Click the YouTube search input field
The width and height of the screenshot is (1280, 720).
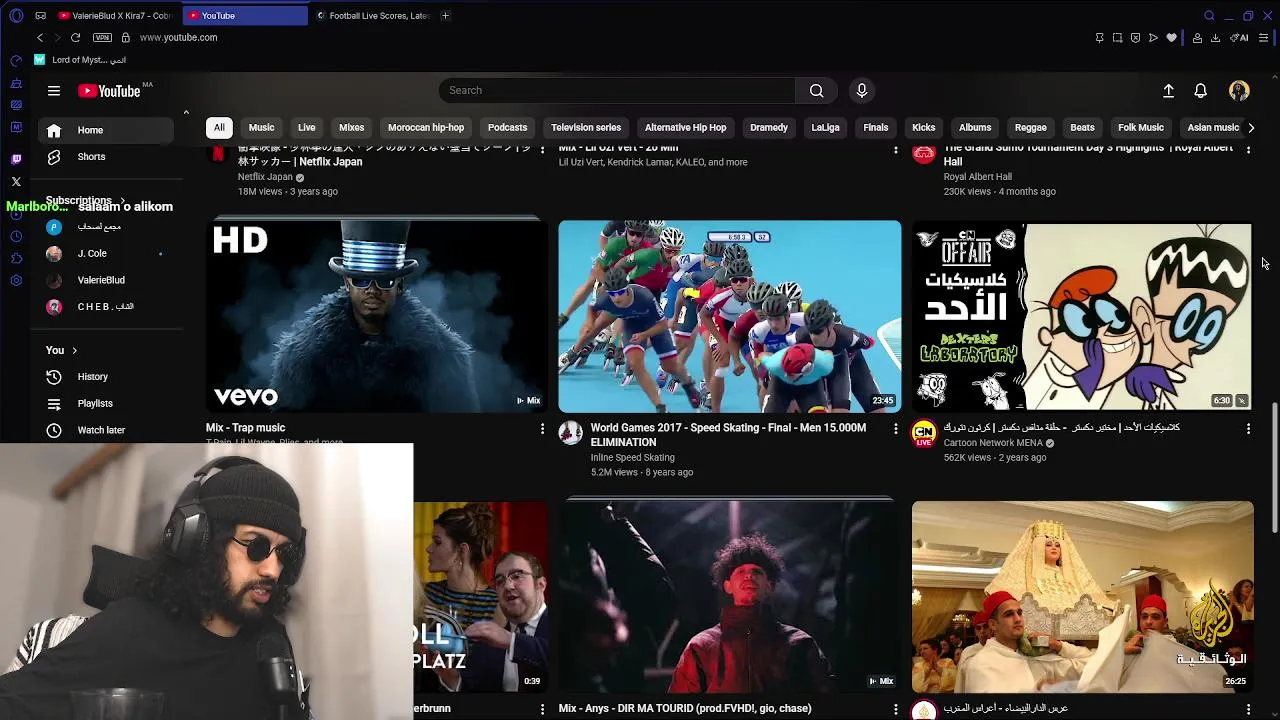pos(617,91)
